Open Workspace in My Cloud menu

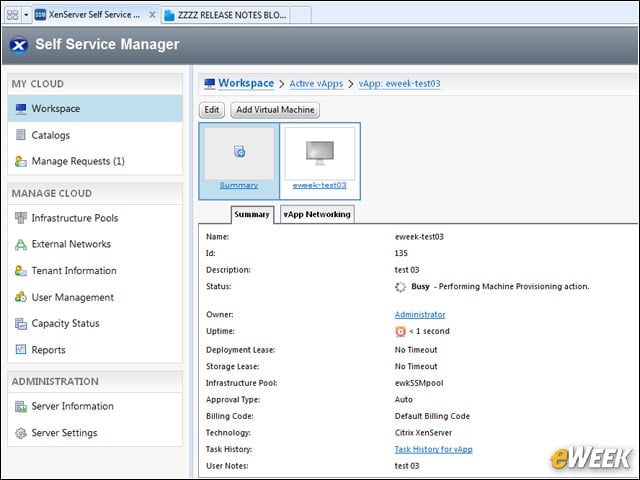pyautogui.click(x=95, y=109)
